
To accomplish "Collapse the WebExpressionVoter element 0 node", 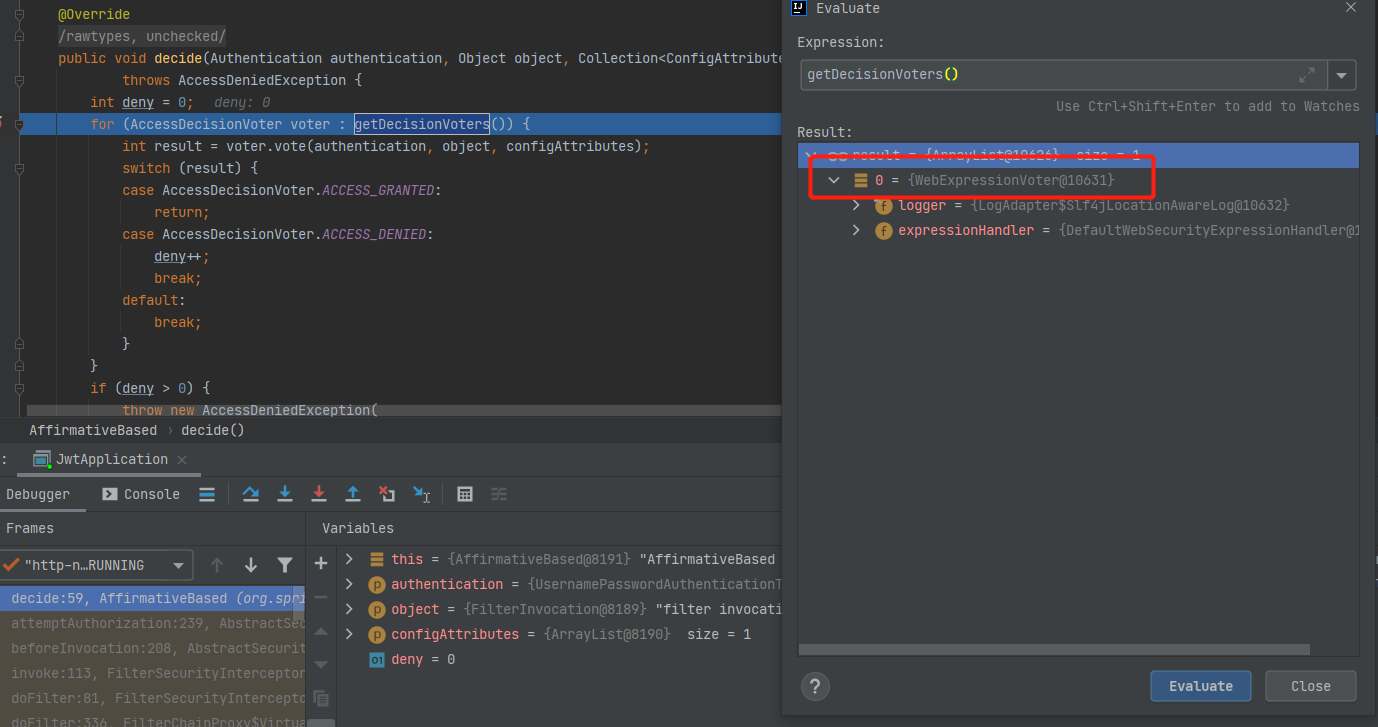I will 834,180.
